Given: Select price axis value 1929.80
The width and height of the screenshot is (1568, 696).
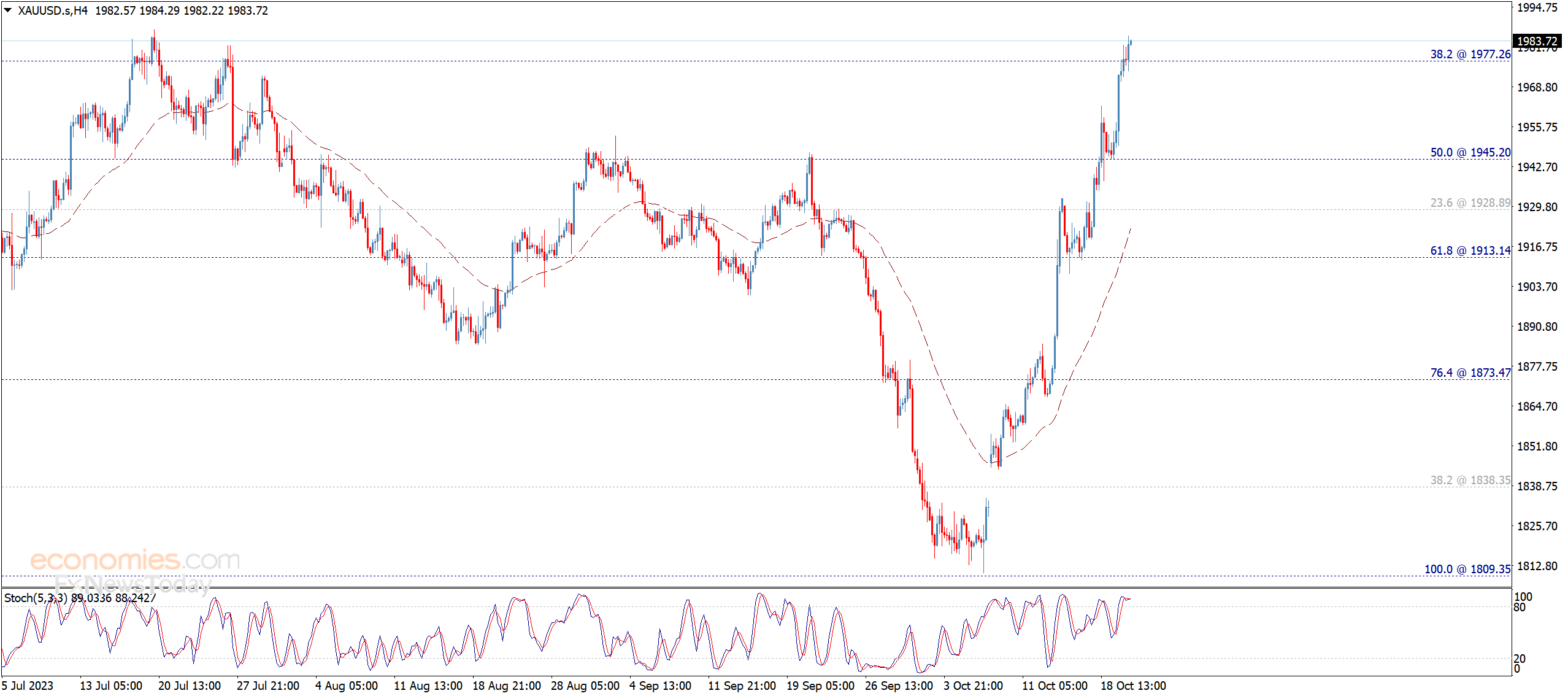Looking at the screenshot, I should [1537, 207].
